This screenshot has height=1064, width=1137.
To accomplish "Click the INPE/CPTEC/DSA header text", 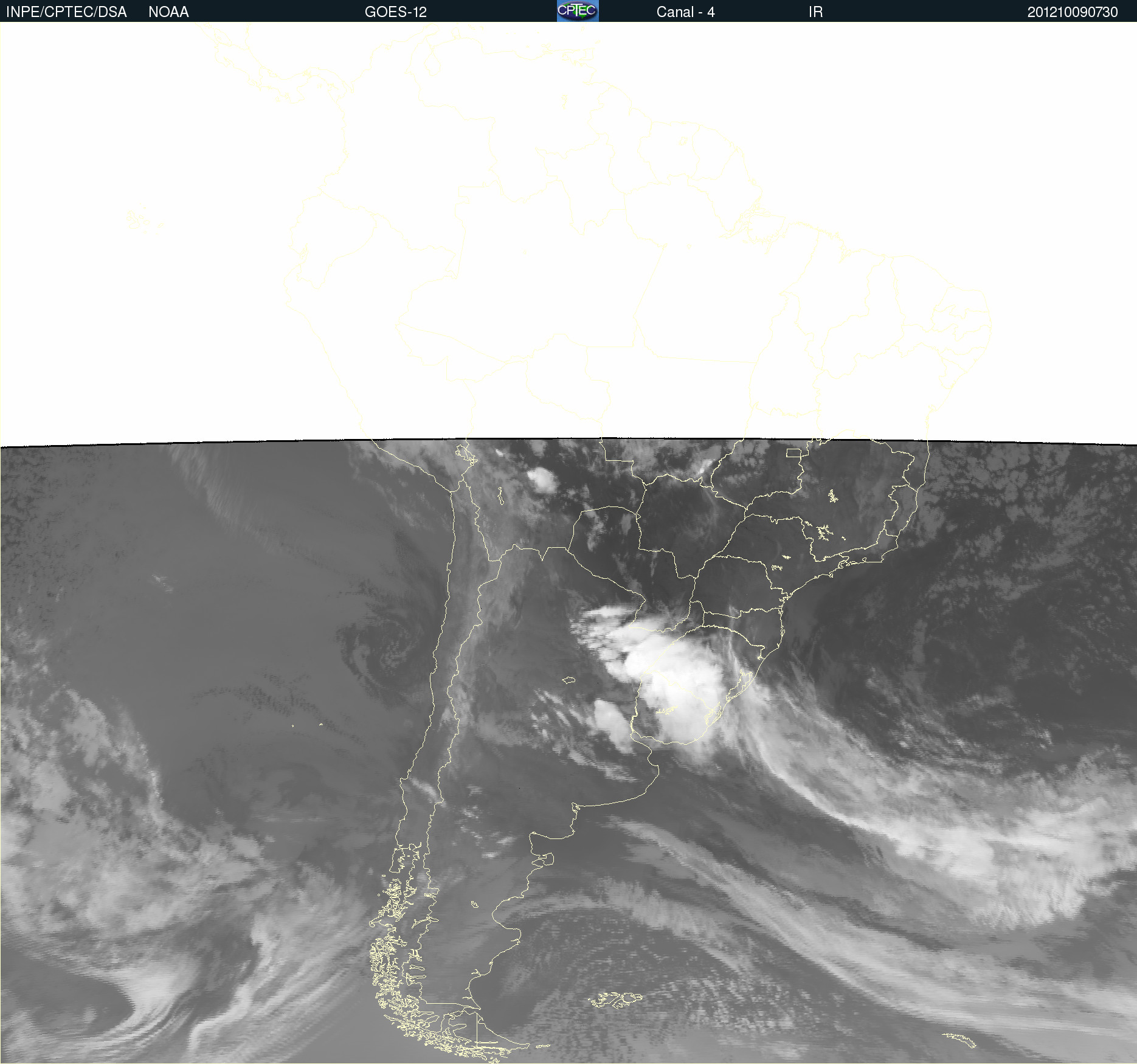I will 66,12.
